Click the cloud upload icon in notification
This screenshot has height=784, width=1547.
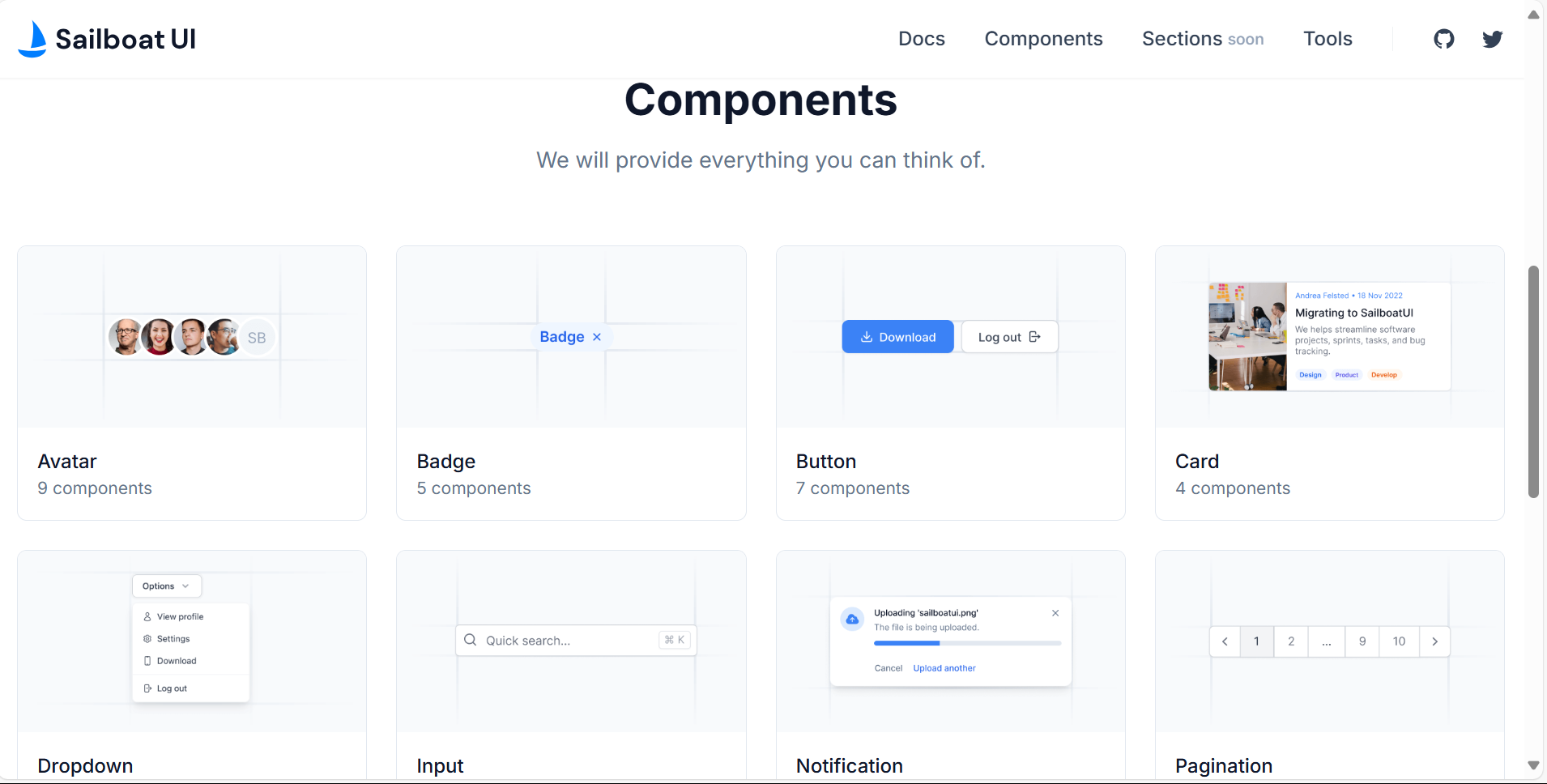point(852,620)
